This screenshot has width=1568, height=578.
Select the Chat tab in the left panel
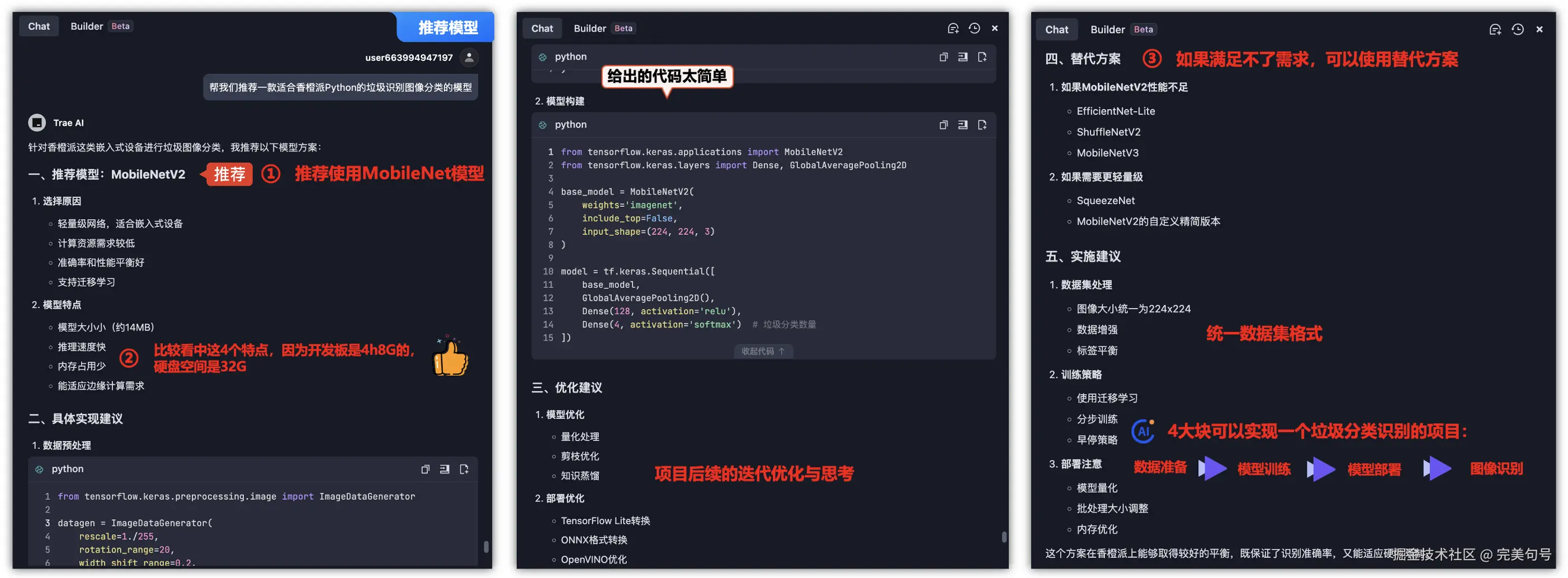[x=39, y=26]
